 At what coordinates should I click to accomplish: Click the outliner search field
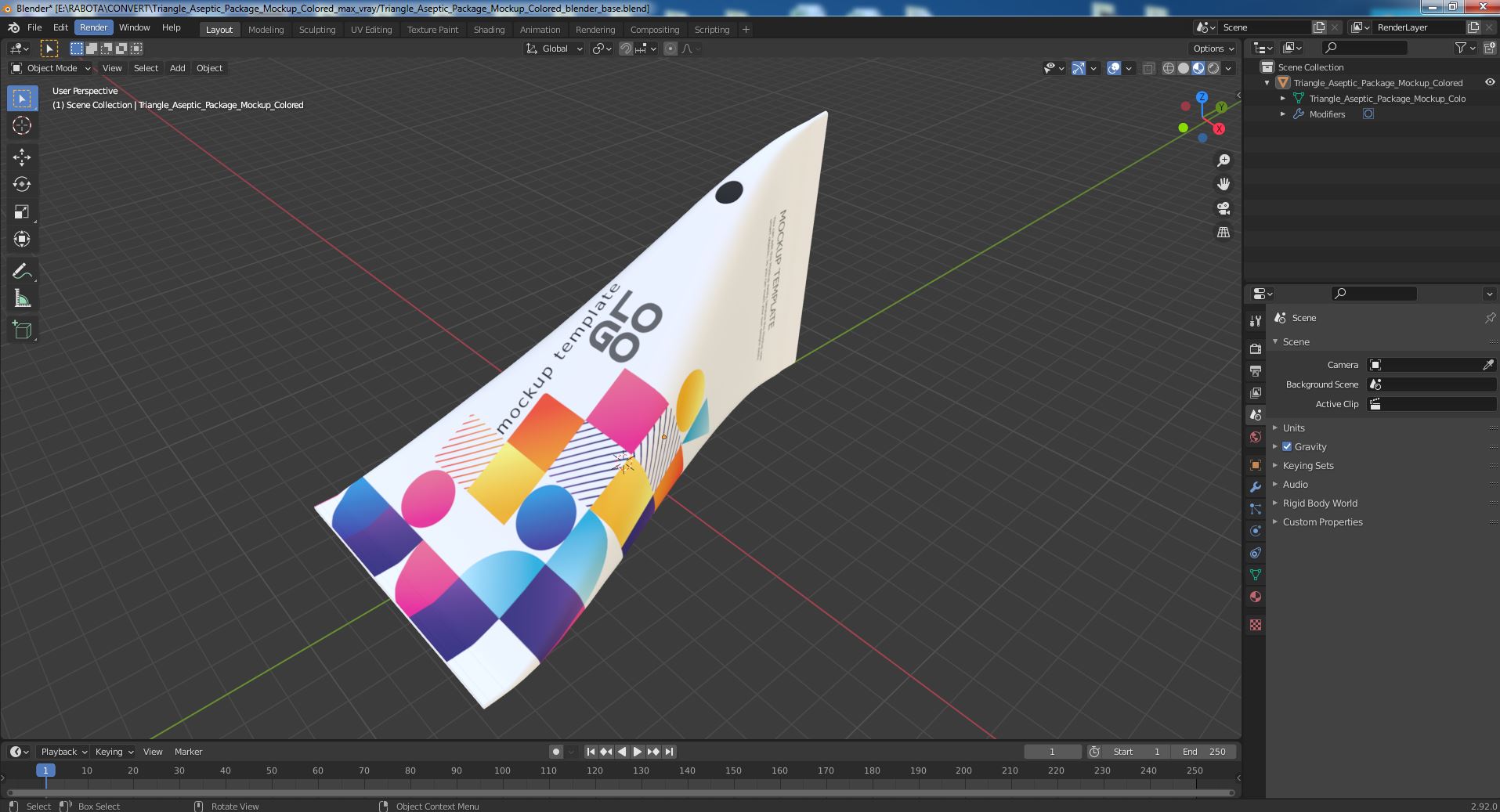1364,49
